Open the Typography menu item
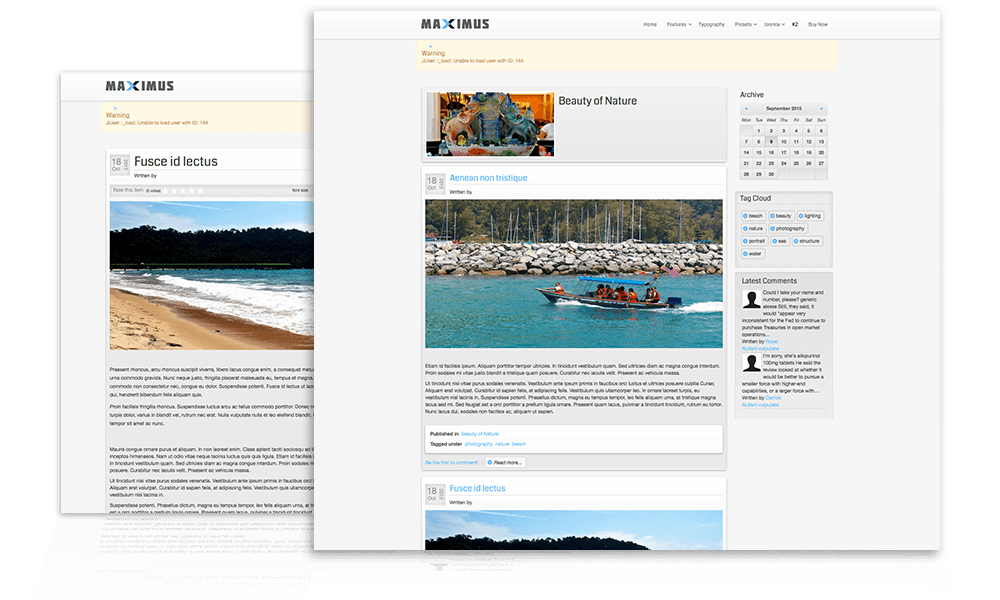This screenshot has height=600, width=1000. tap(711, 24)
